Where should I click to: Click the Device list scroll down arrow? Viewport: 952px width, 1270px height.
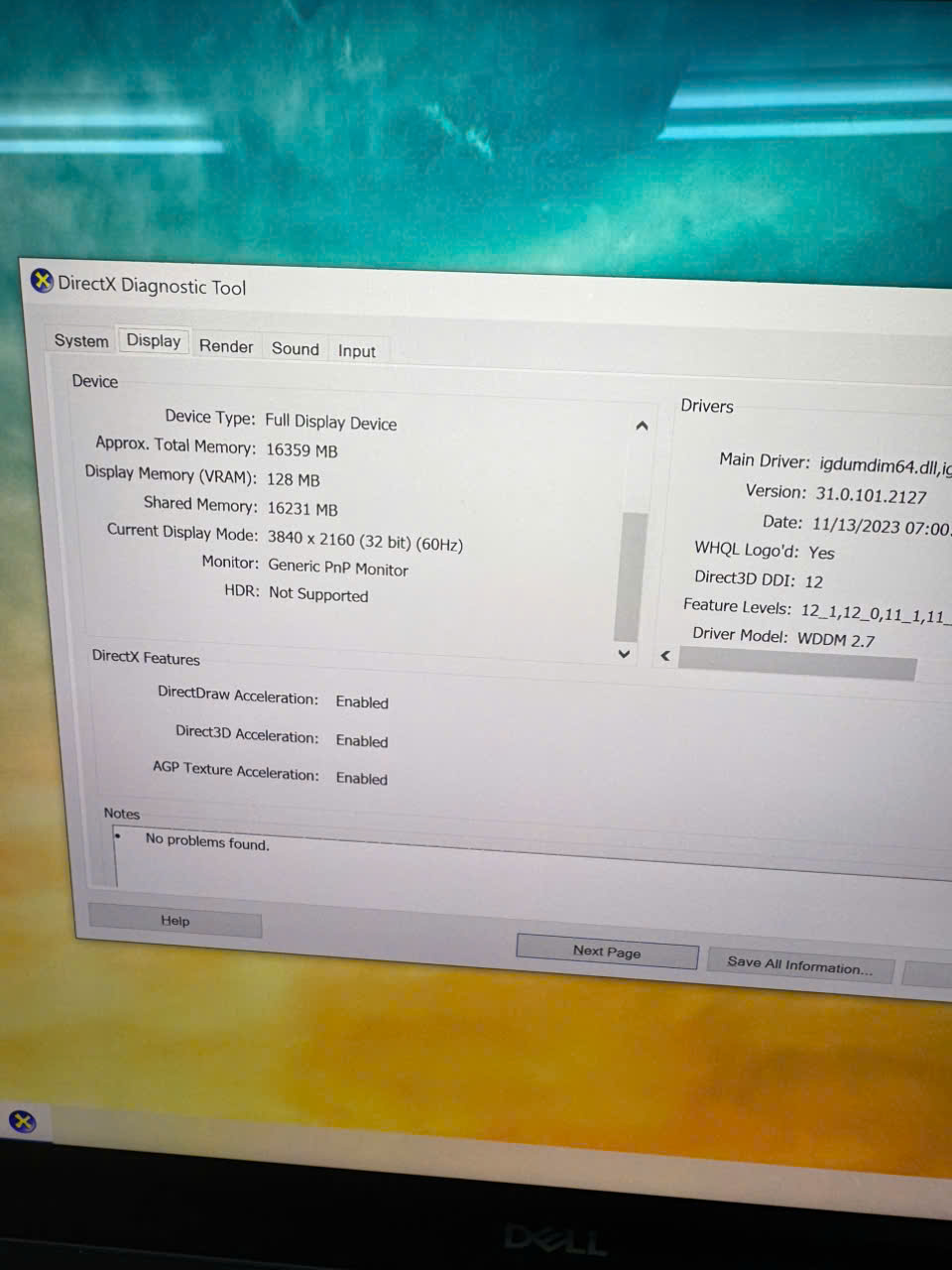pos(624,654)
